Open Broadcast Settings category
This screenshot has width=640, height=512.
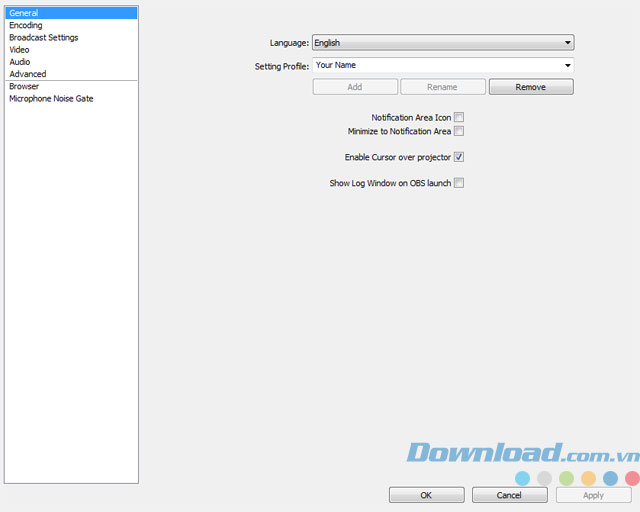pos(71,38)
